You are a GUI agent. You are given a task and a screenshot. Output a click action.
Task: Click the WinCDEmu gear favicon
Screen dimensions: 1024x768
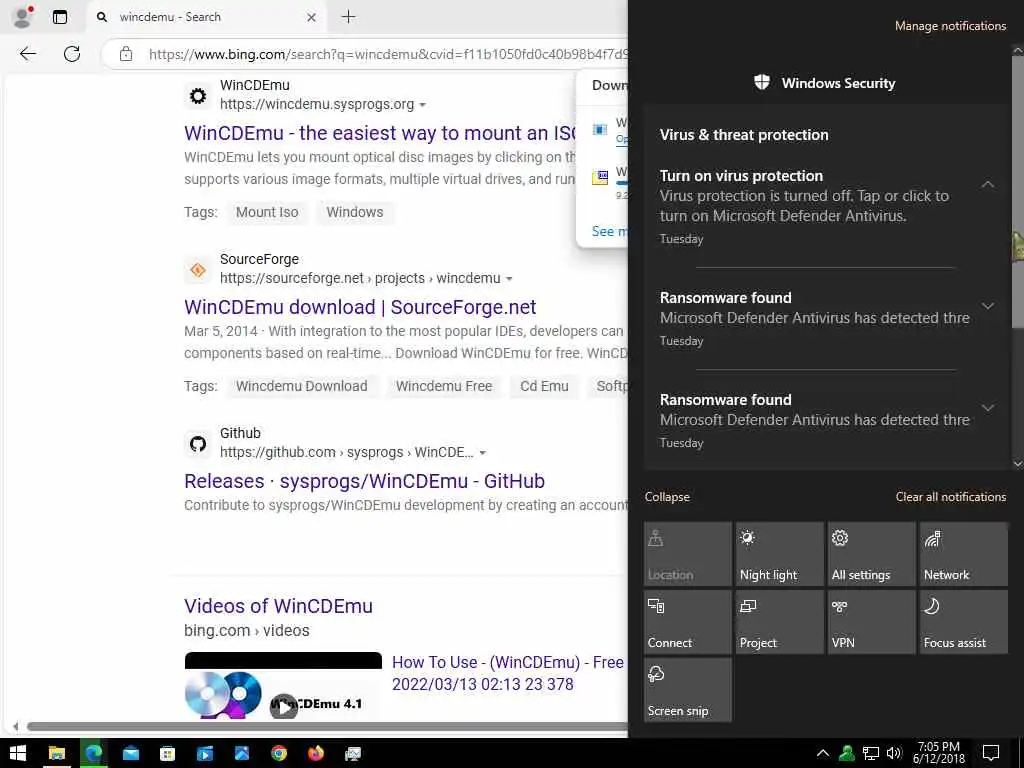click(198, 96)
